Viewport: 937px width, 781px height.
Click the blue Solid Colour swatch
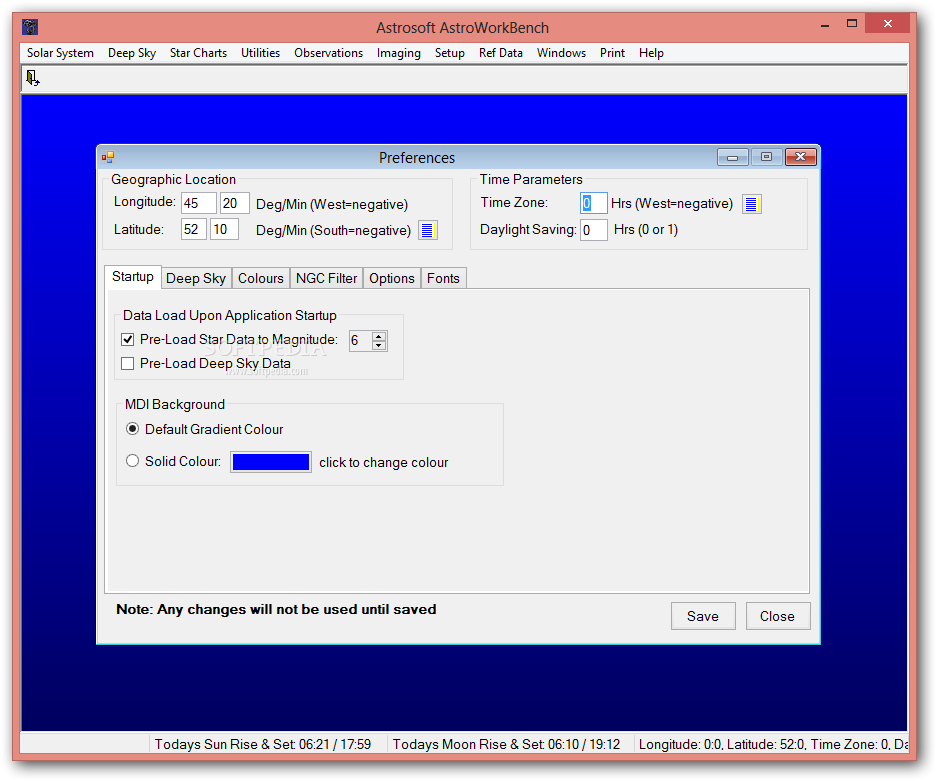[271, 462]
